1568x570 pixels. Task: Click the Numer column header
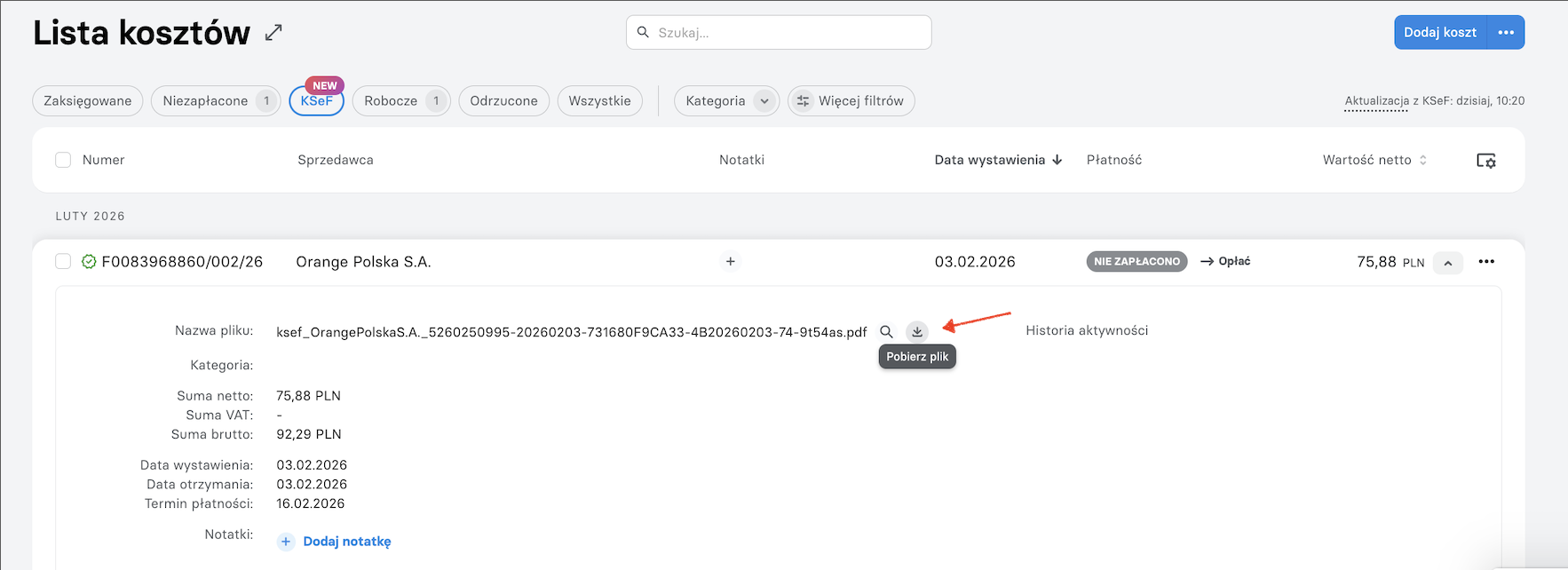(x=103, y=160)
